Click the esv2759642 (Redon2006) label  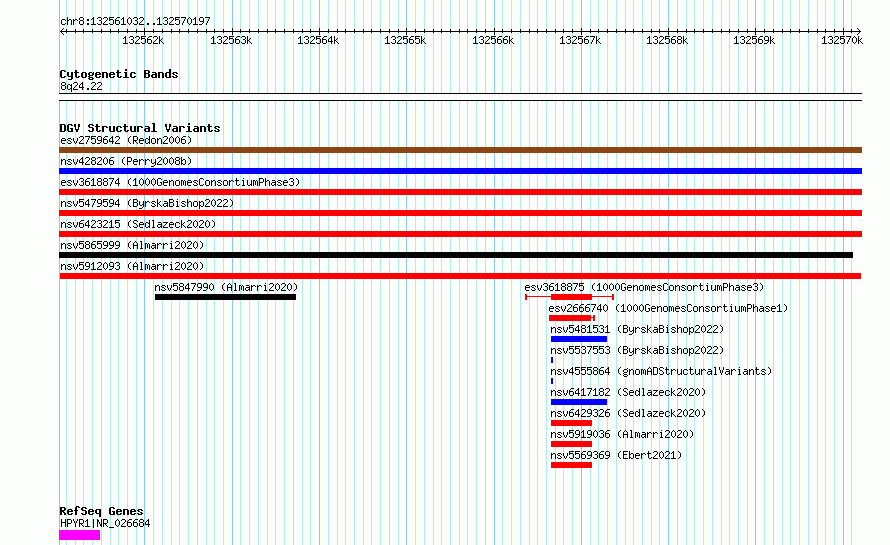pos(126,140)
